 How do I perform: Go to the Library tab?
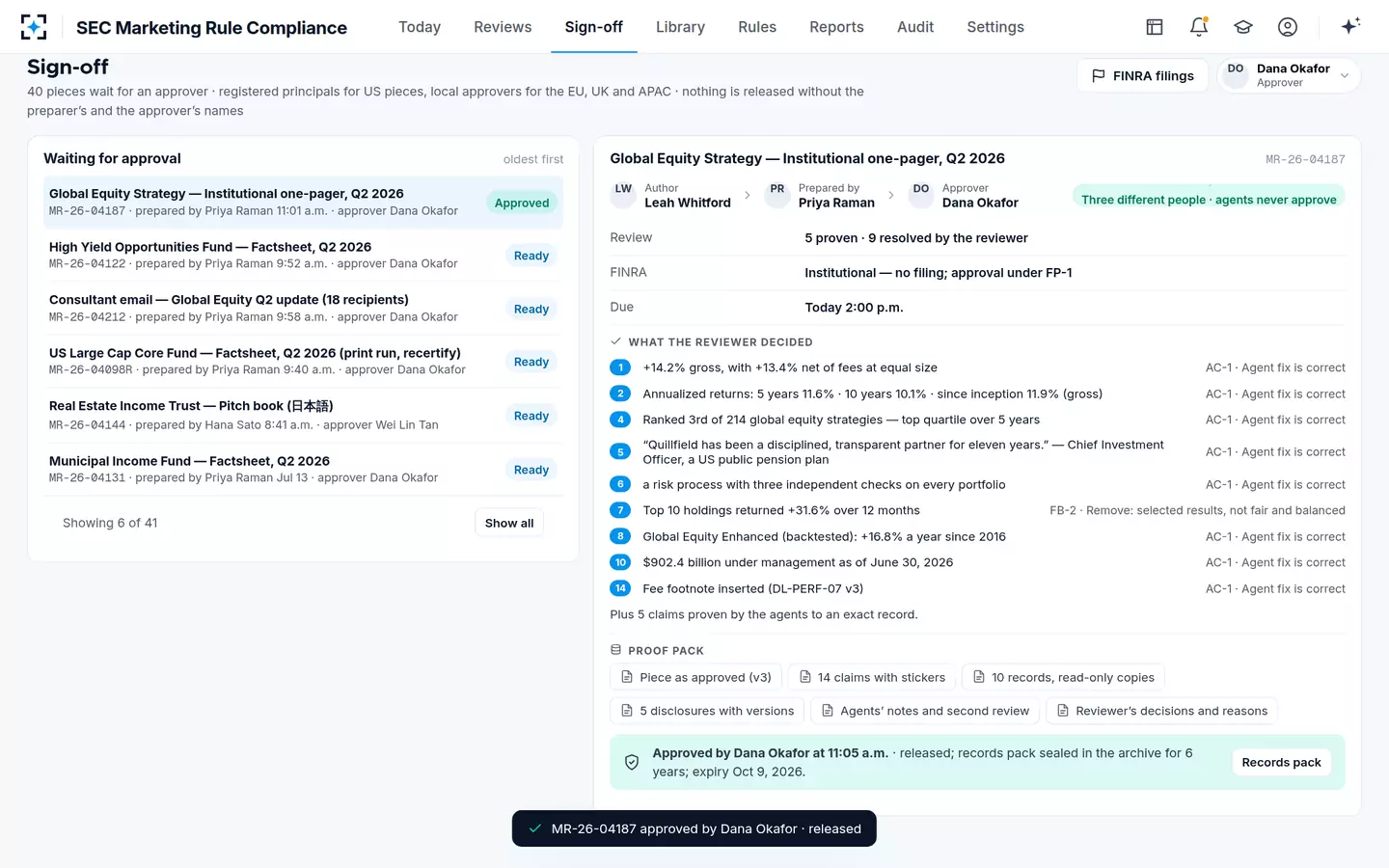point(680,27)
